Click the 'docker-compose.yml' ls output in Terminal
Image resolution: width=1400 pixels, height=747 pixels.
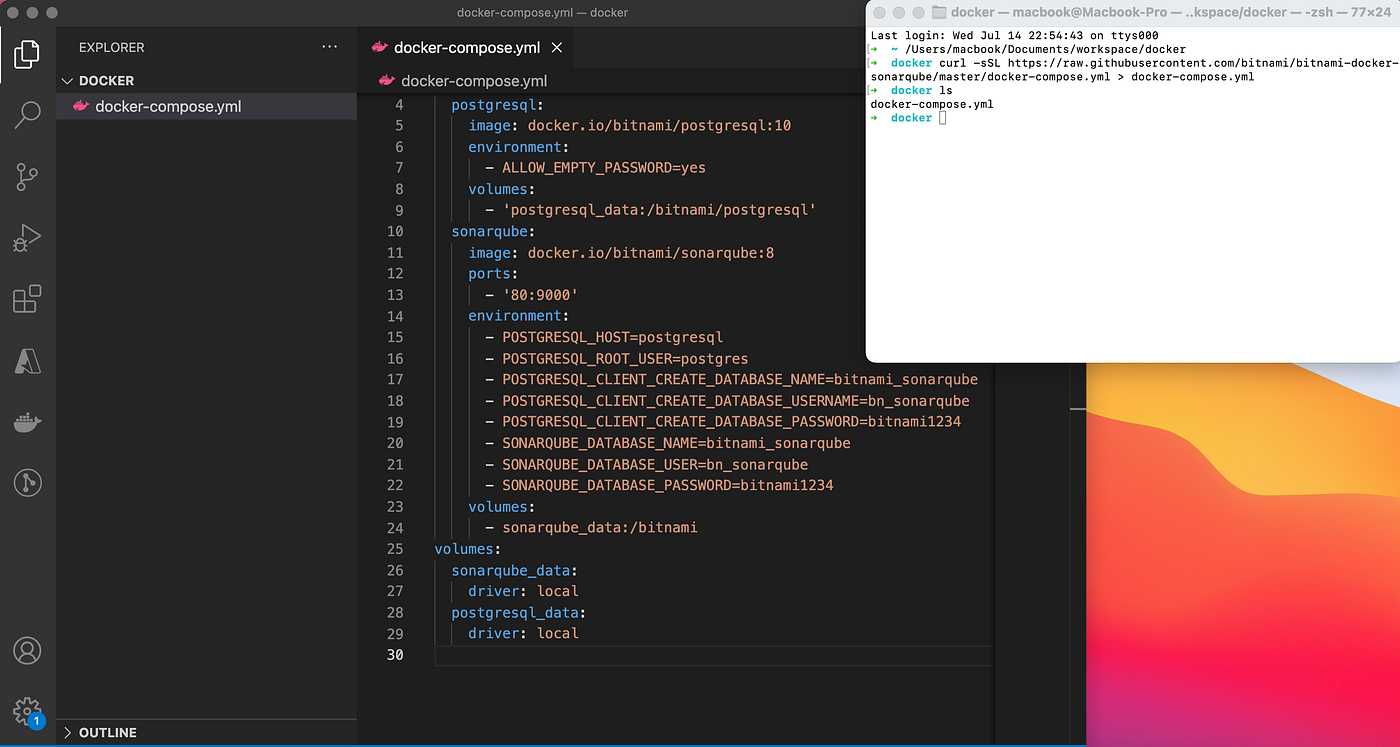click(x=932, y=104)
